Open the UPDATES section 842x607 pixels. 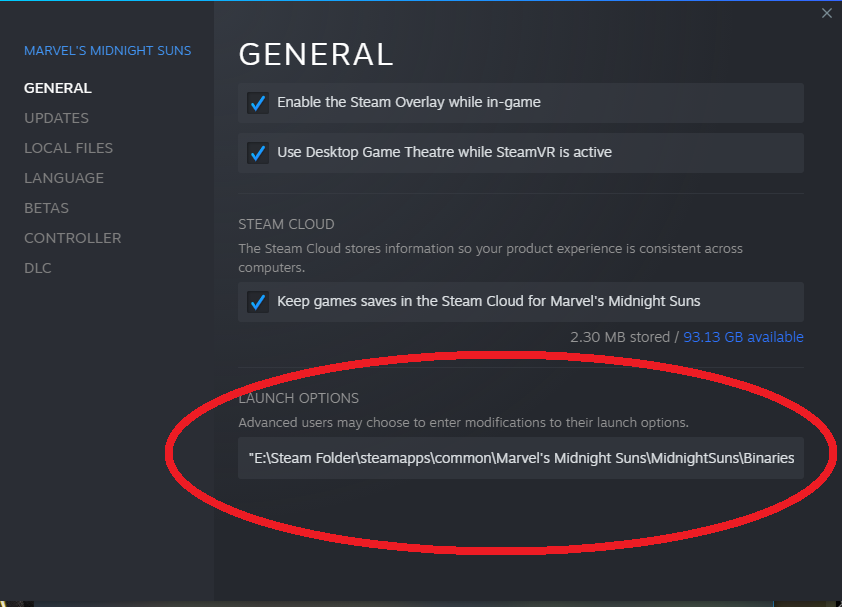coord(56,118)
